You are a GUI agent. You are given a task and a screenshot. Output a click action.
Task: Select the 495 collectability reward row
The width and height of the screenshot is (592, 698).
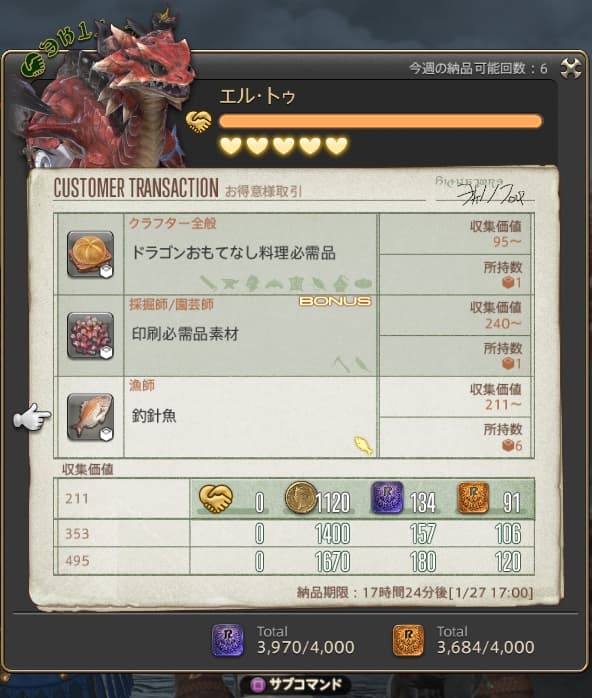294,561
